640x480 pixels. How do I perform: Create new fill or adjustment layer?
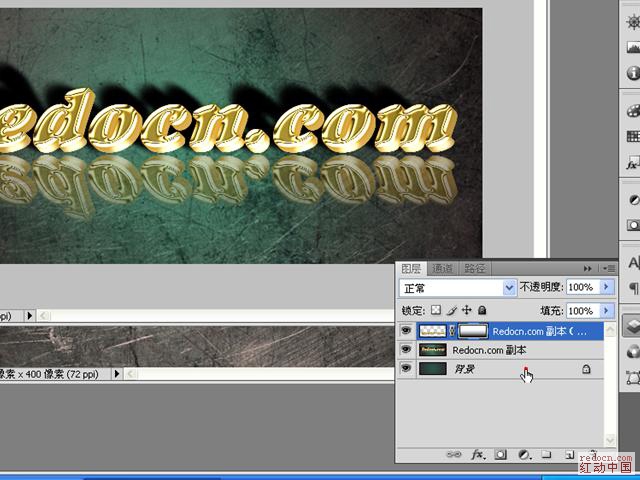point(523,454)
